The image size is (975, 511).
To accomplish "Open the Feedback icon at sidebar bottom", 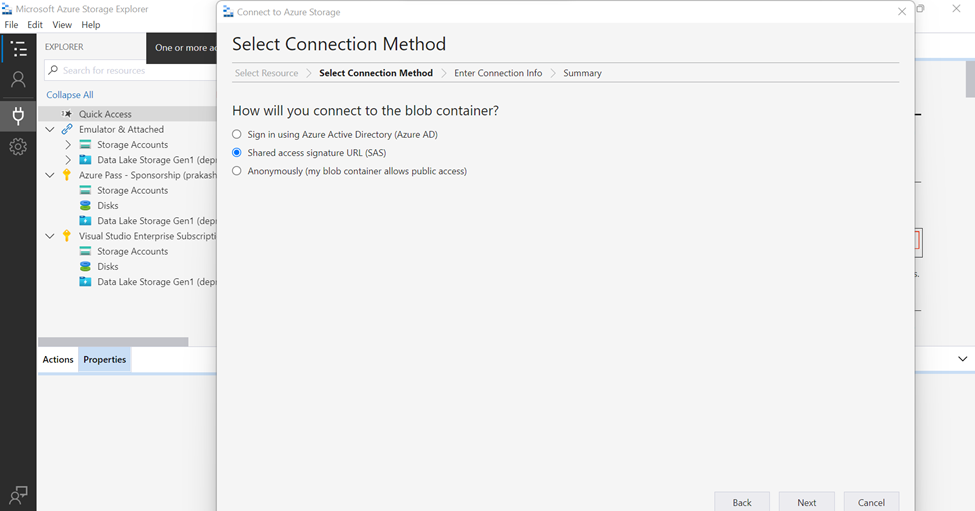I will (19, 495).
